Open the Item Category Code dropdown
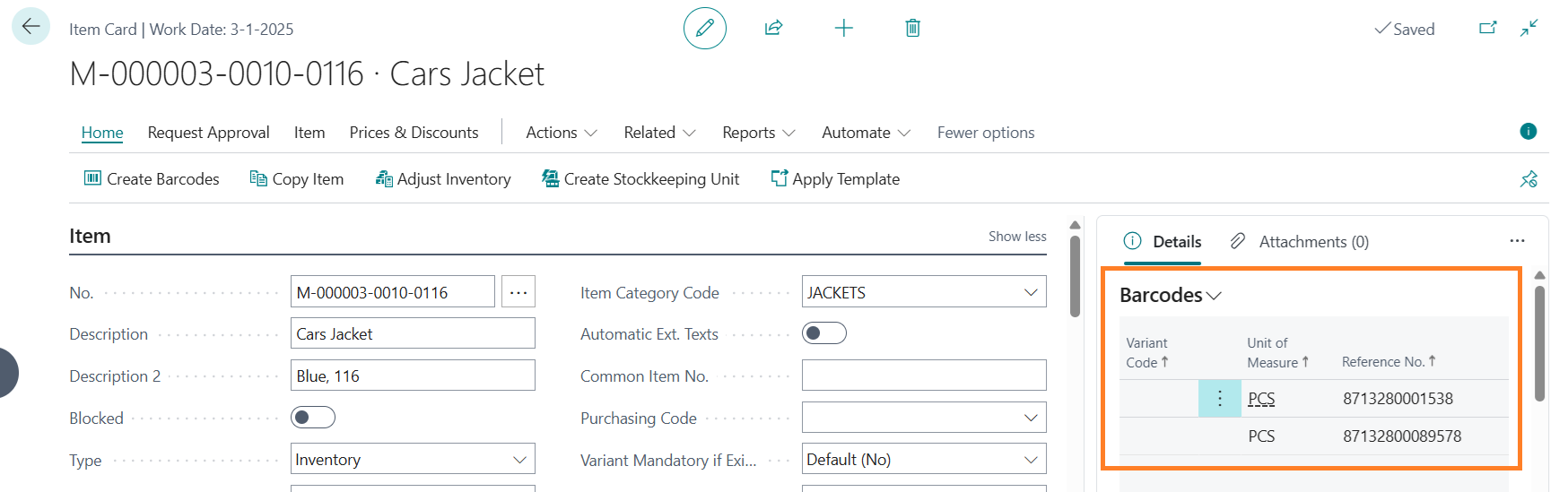This screenshot has height=492, width=1568. click(x=1031, y=292)
